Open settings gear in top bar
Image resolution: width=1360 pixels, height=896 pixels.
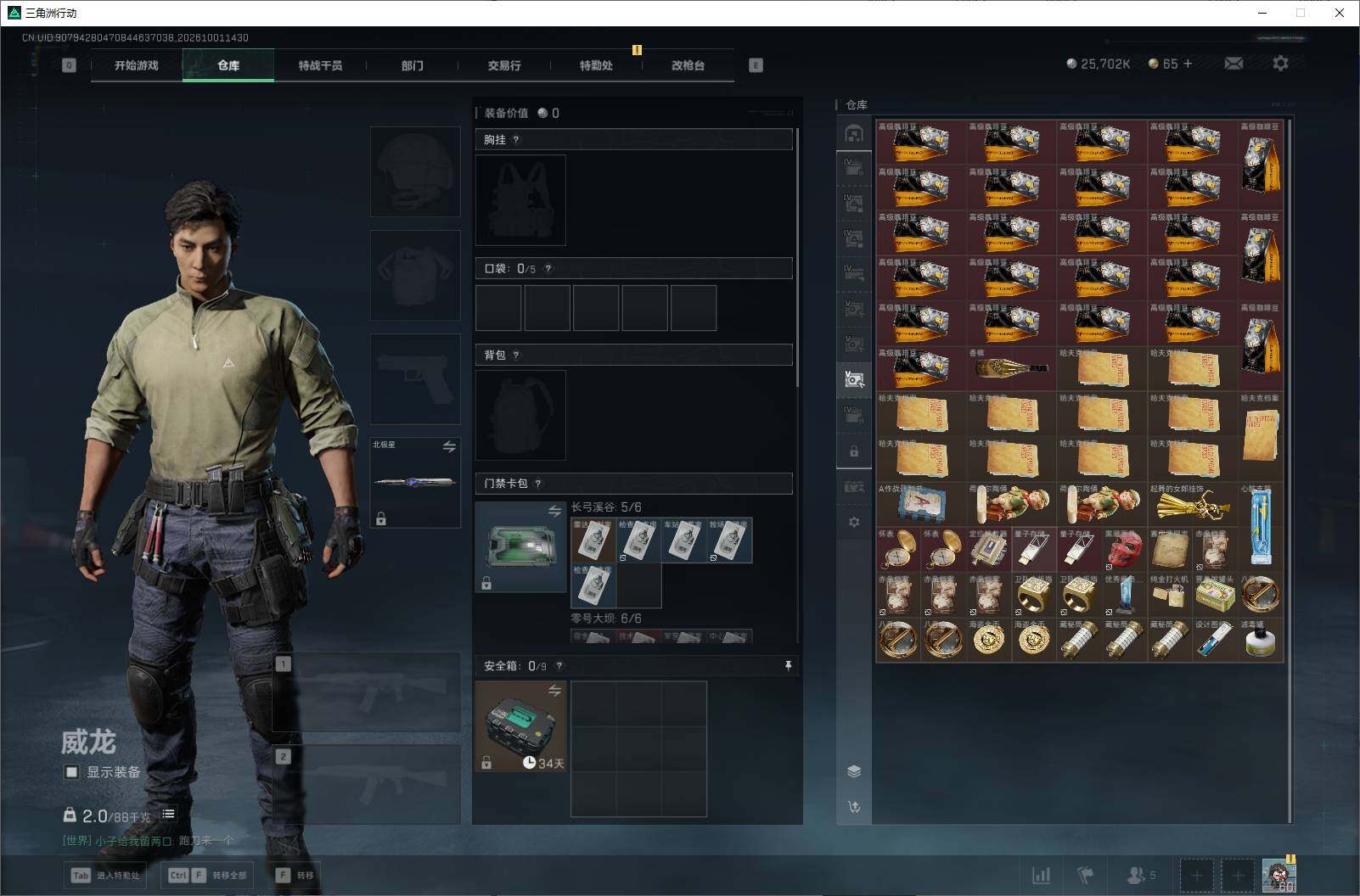1280,64
